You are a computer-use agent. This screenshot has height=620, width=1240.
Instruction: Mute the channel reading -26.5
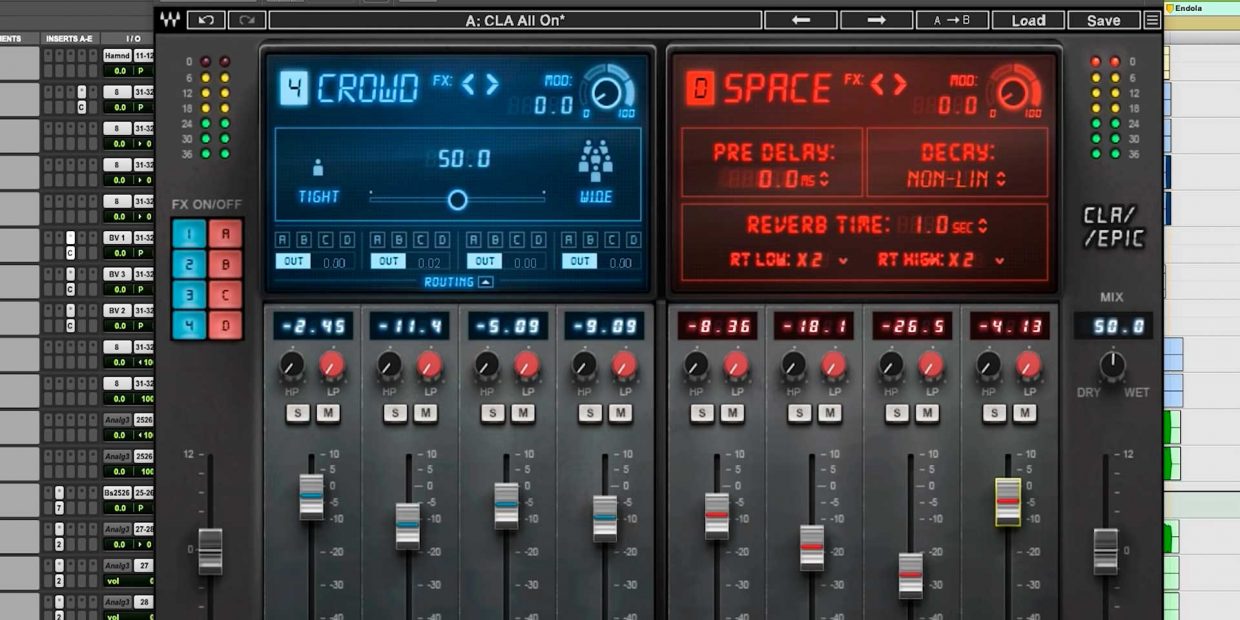click(927, 413)
